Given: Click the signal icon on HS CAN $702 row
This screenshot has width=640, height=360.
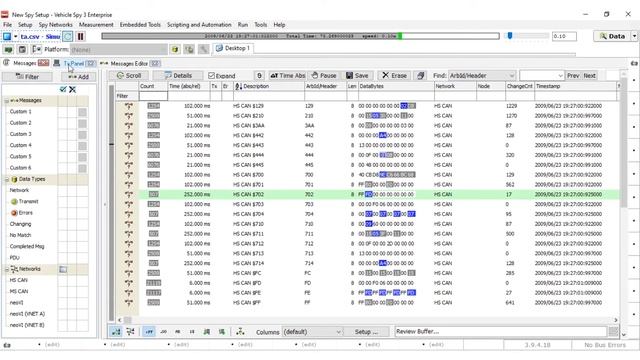Looking at the screenshot, I should 129,194.
